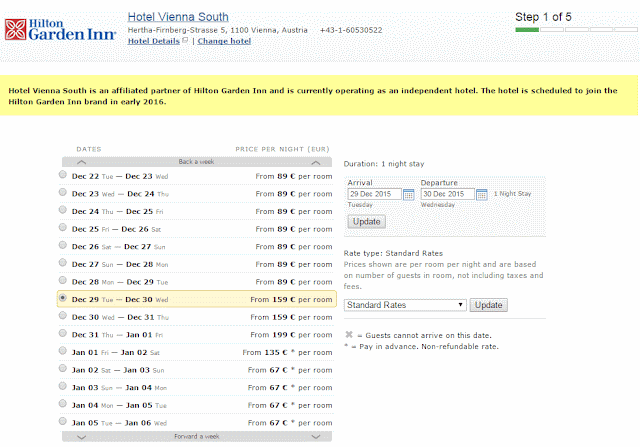Click the 'Rate type: Standard Rates' text
Viewport: 640px width, 447px height.
pyautogui.click(x=393, y=253)
